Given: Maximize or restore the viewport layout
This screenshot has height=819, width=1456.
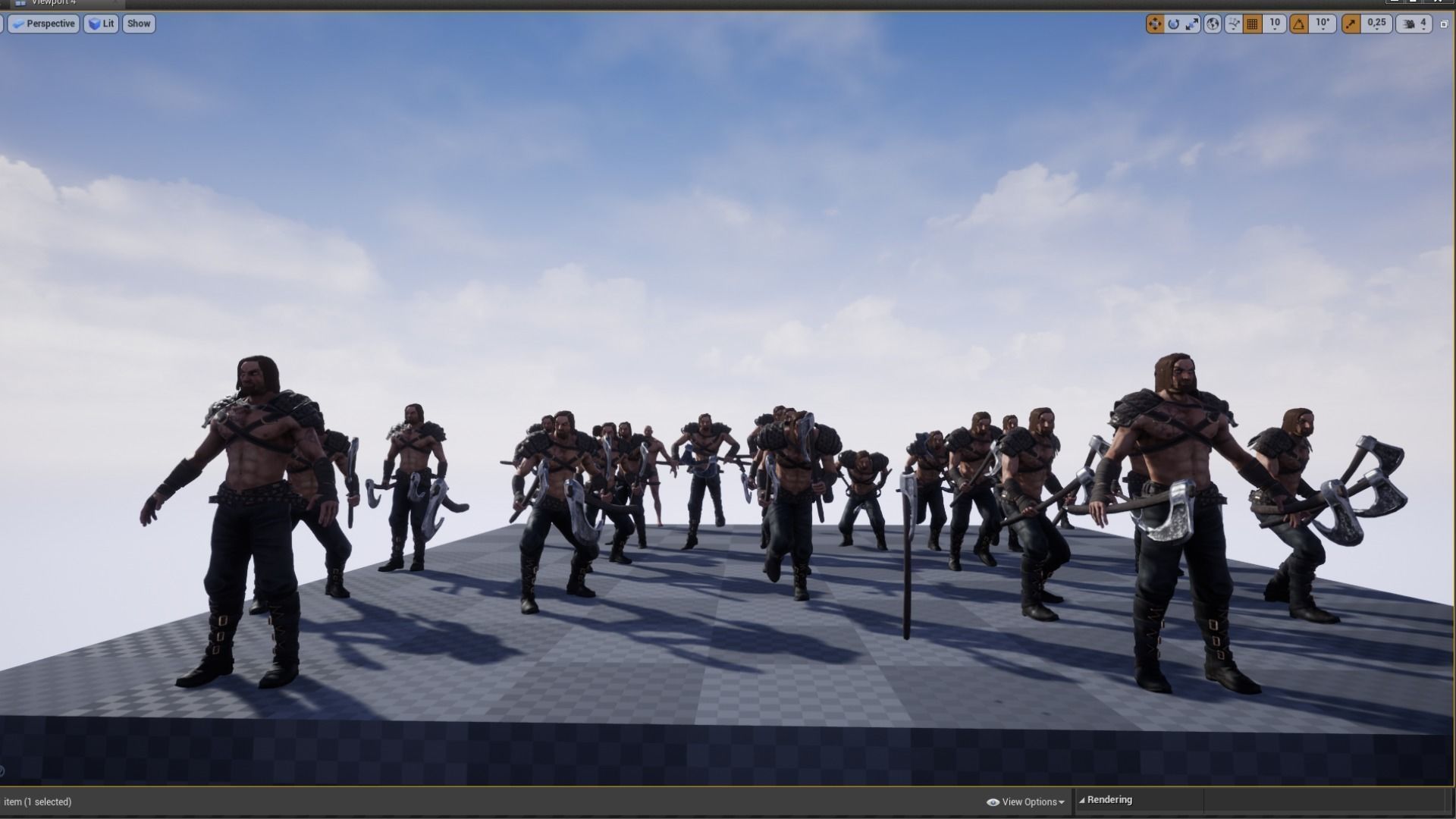Looking at the screenshot, I should tap(1444, 24).
